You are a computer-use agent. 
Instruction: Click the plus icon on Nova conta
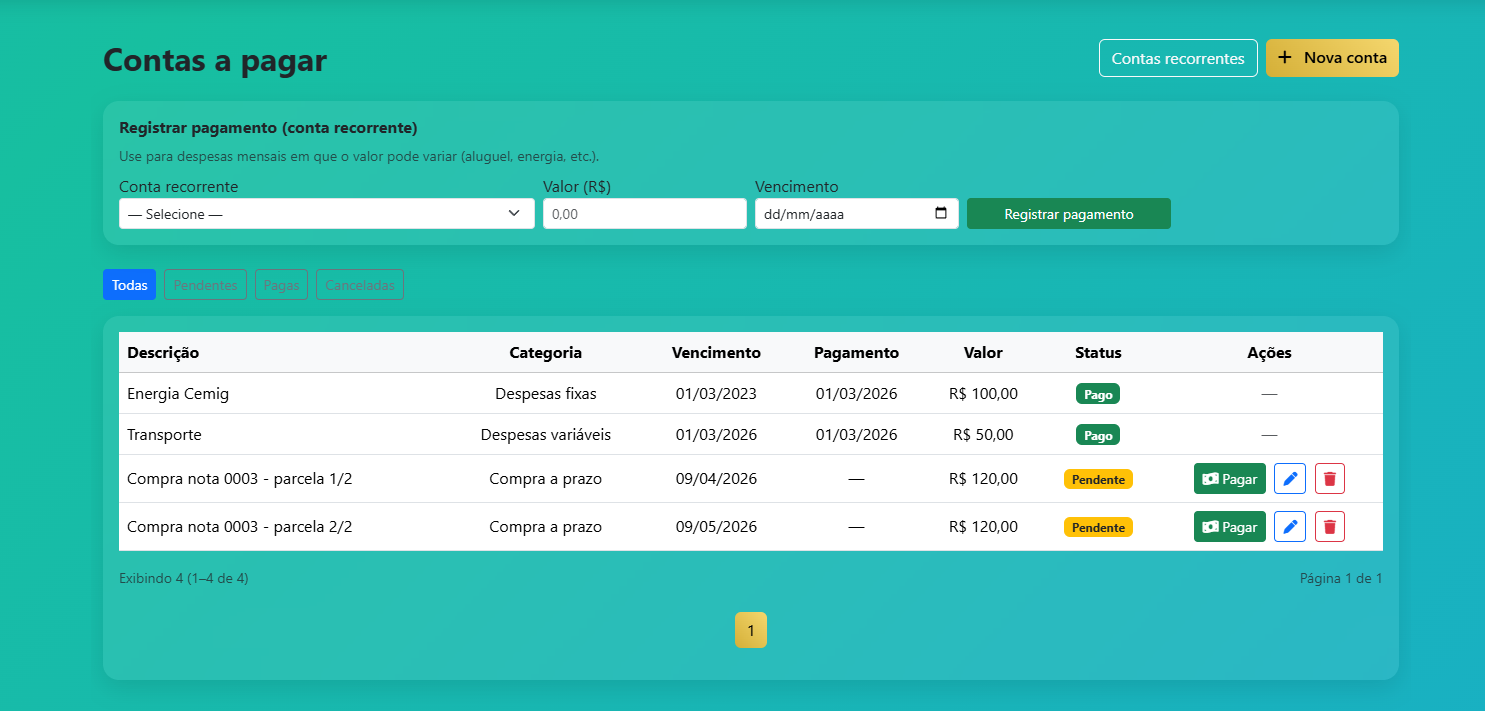(x=1284, y=58)
